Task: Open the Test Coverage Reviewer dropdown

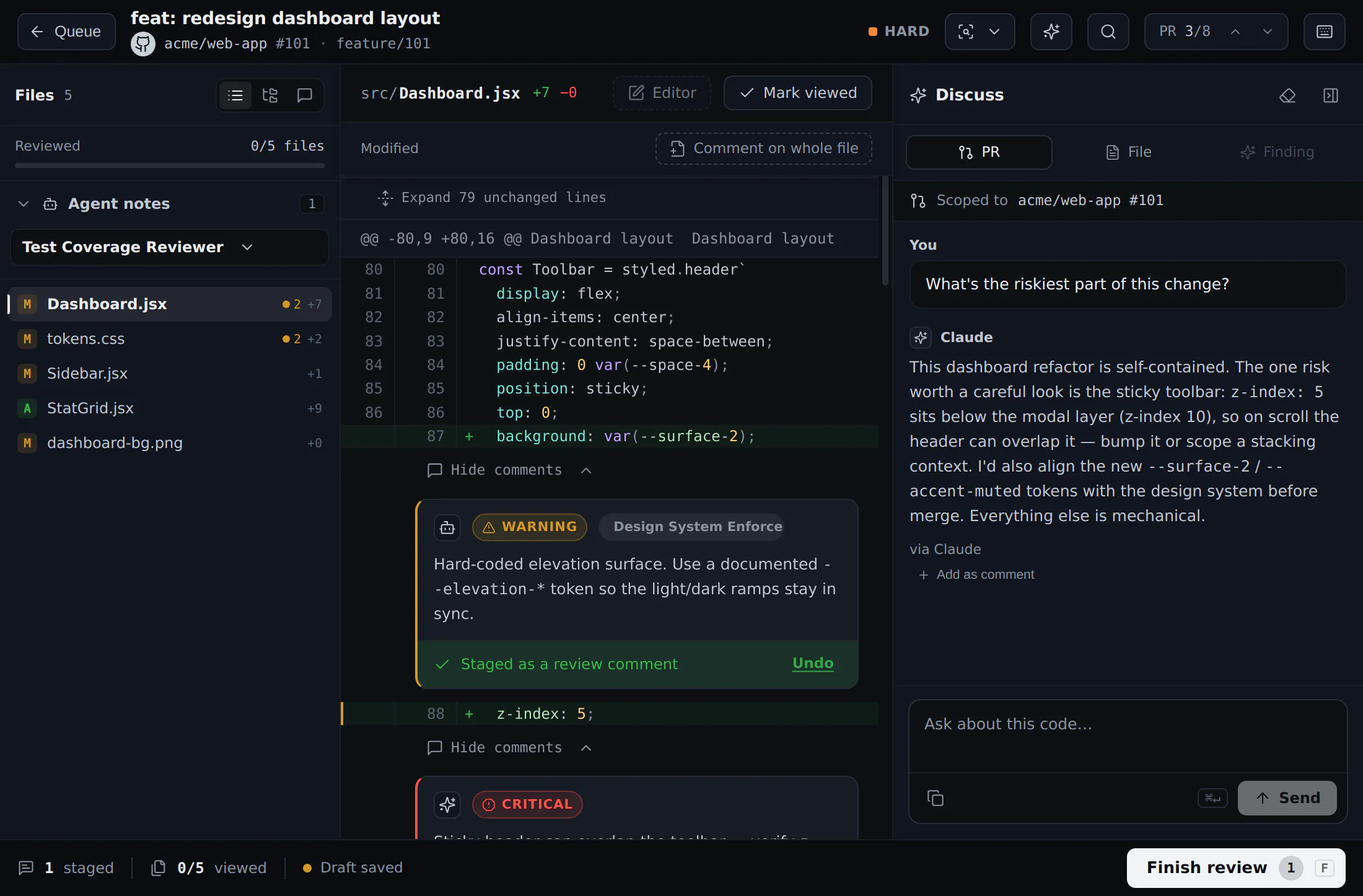Action: [170, 247]
